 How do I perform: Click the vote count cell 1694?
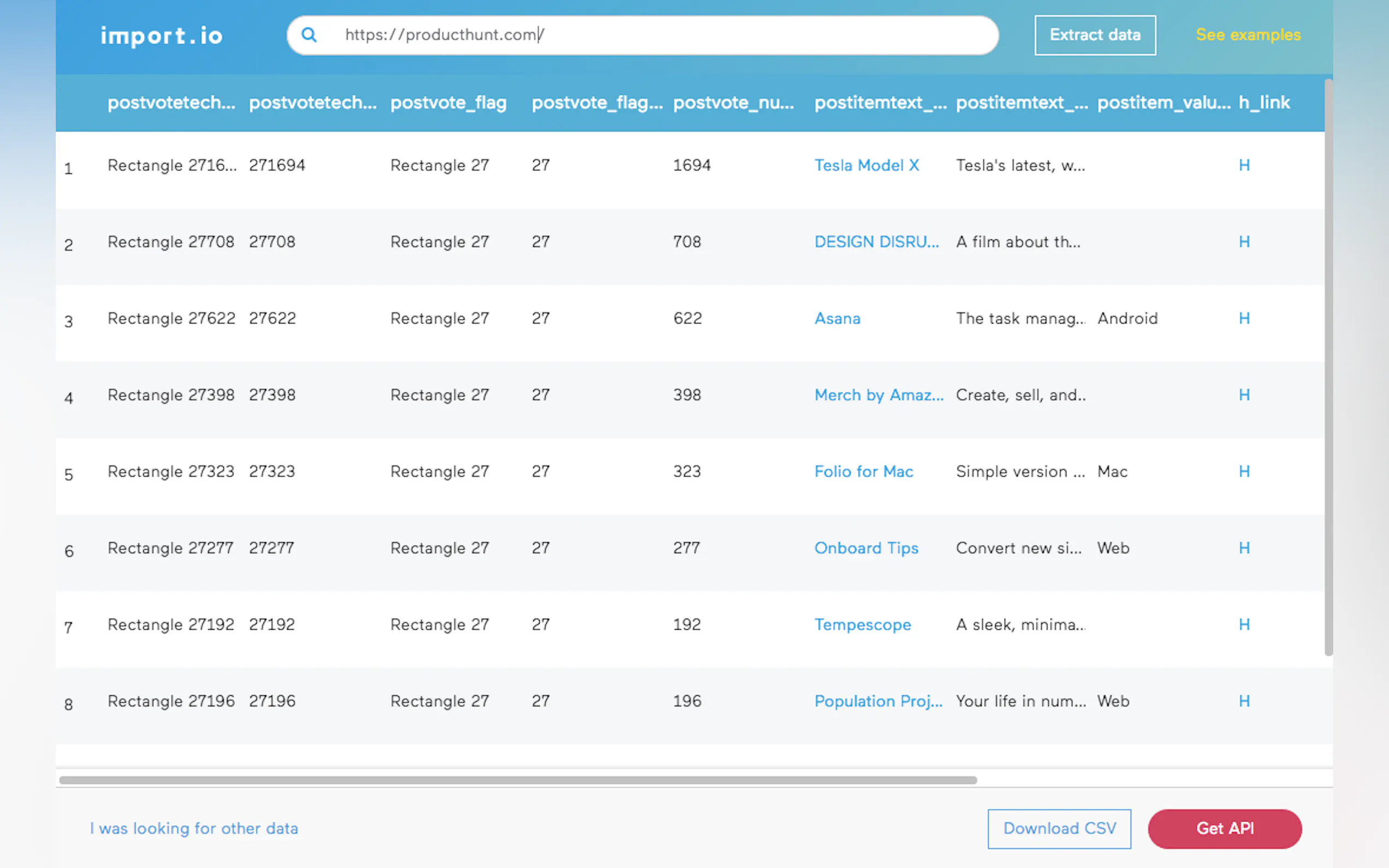pos(692,165)
